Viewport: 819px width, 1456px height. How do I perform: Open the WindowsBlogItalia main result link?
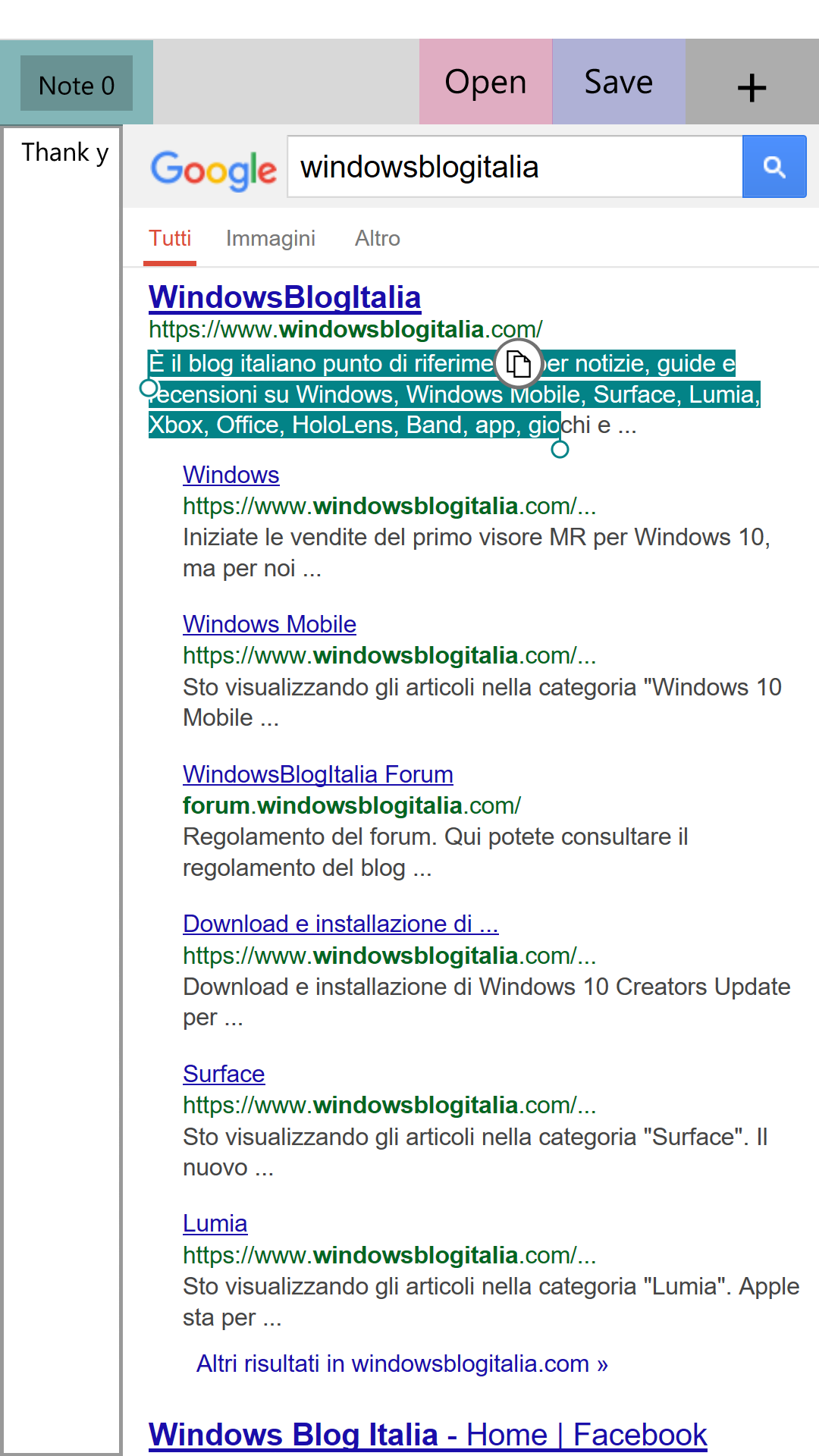click(285, 297)
